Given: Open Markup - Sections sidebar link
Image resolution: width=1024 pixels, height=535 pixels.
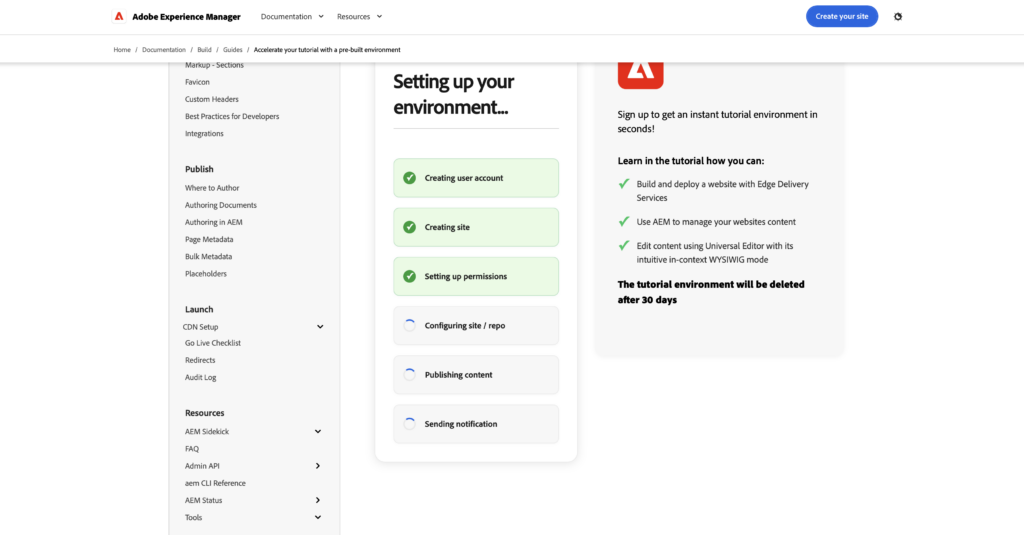Looking at the screenshot, I should 214,65.
